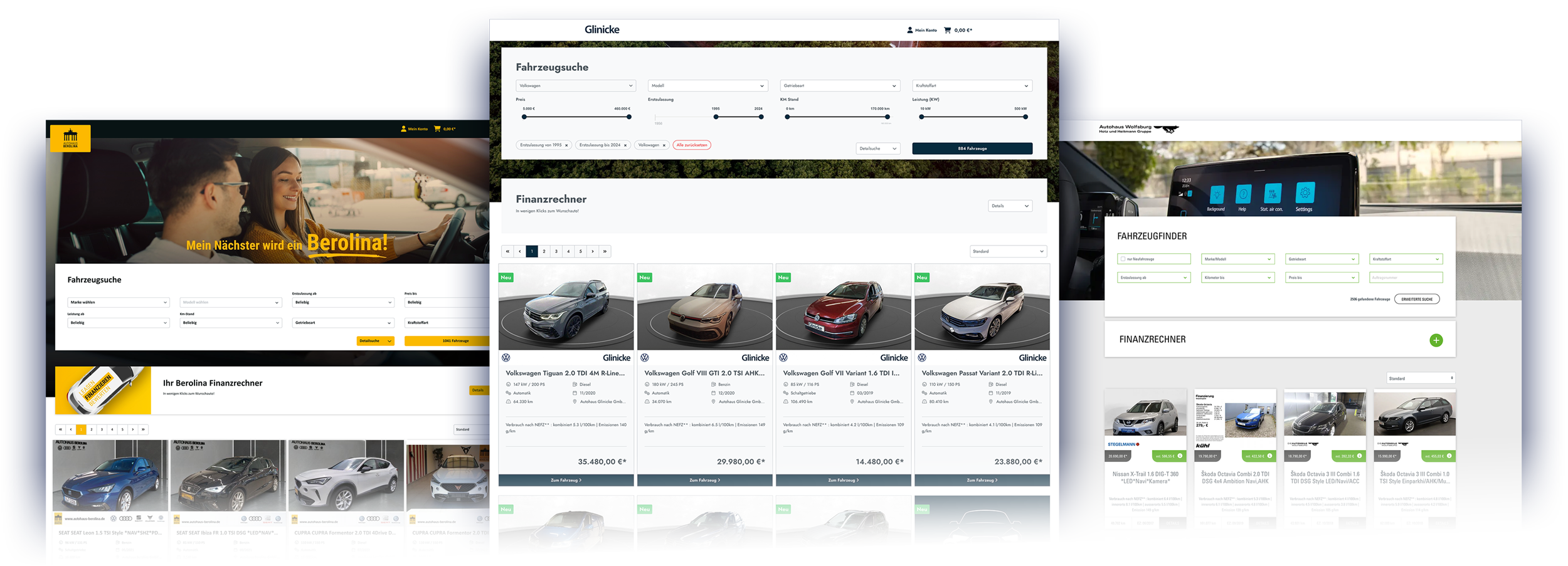
Task: Expand the Detailsuche dropdown on Glinicke
Action: tap(878, 149)
